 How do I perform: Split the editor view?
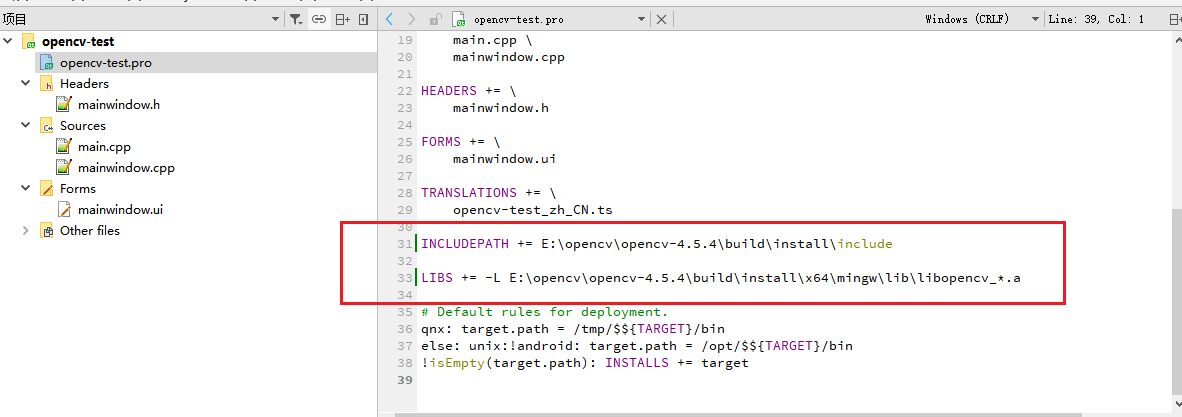point(1174,19)
